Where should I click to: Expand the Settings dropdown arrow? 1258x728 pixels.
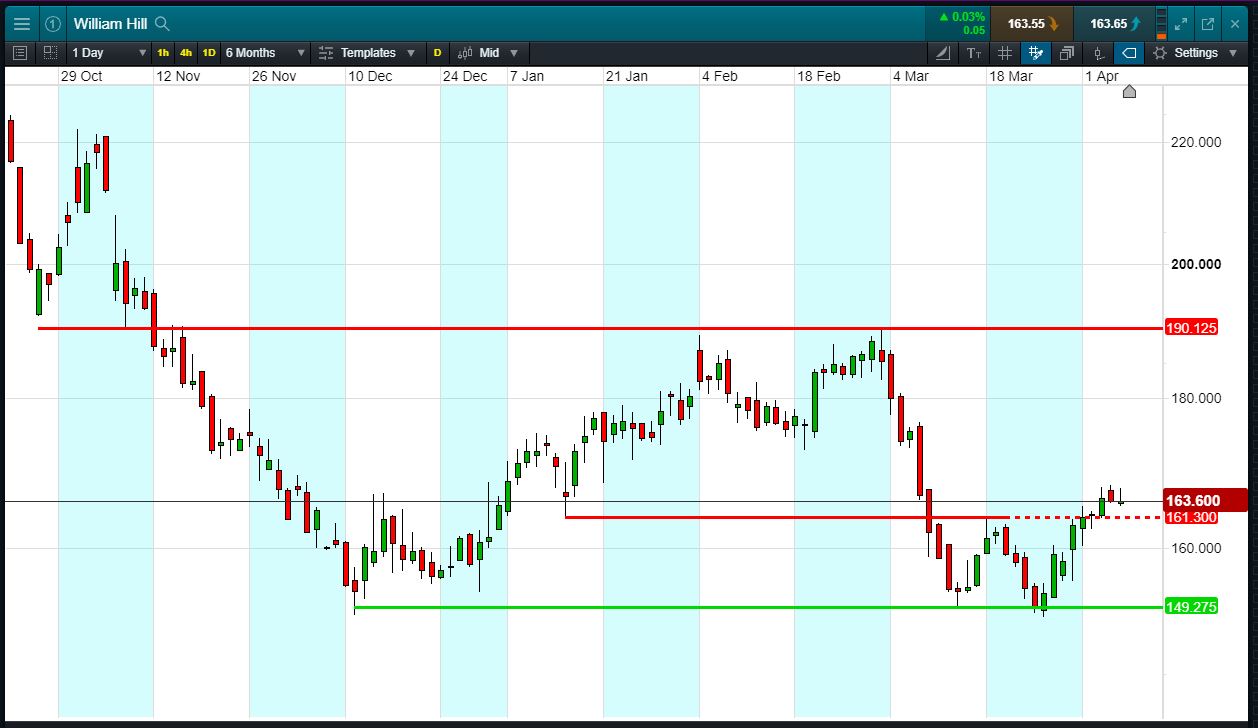click(x=1234, y=53)
